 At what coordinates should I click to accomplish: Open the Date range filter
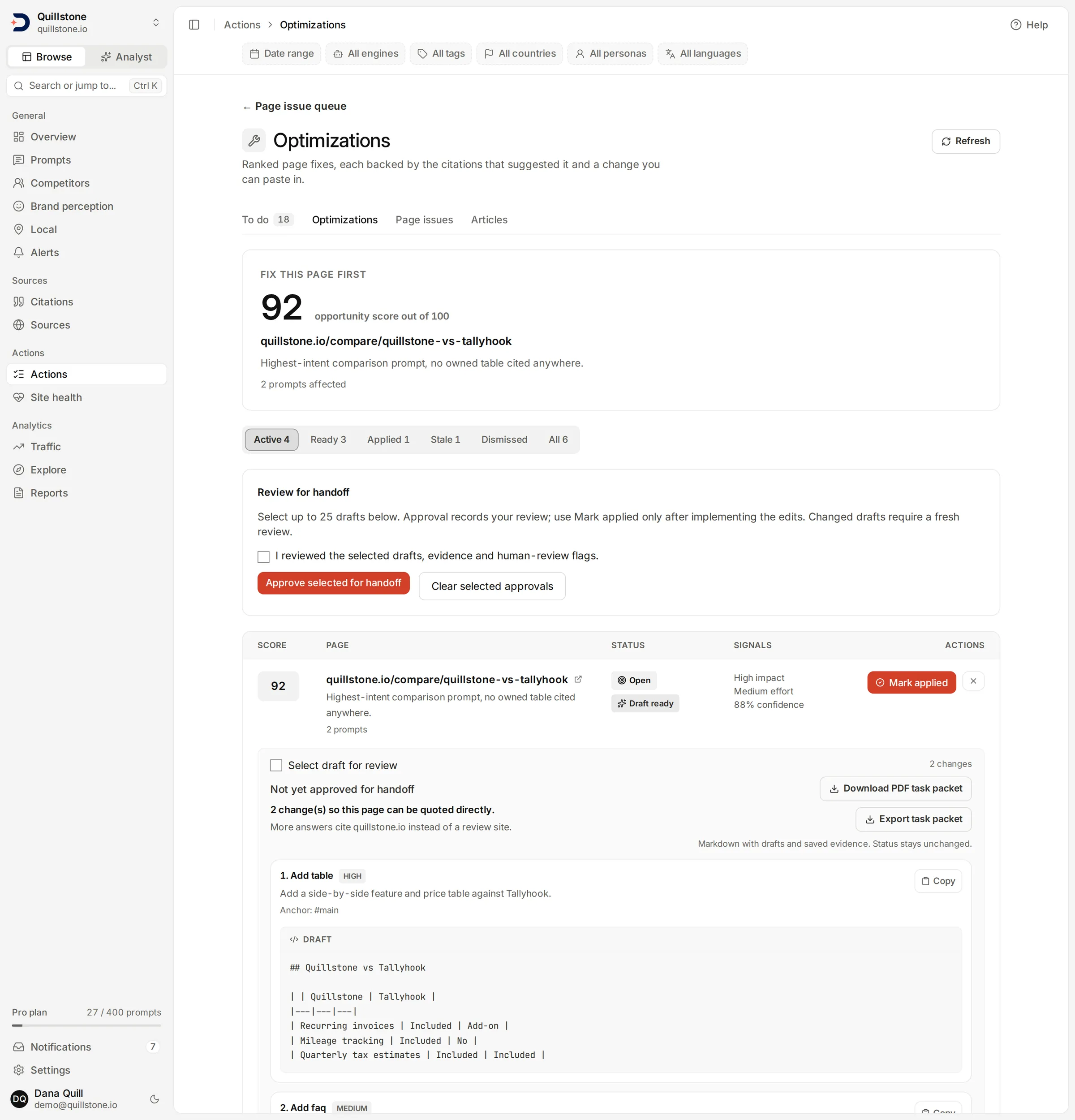pyautogui.click(x=282, y=53)
